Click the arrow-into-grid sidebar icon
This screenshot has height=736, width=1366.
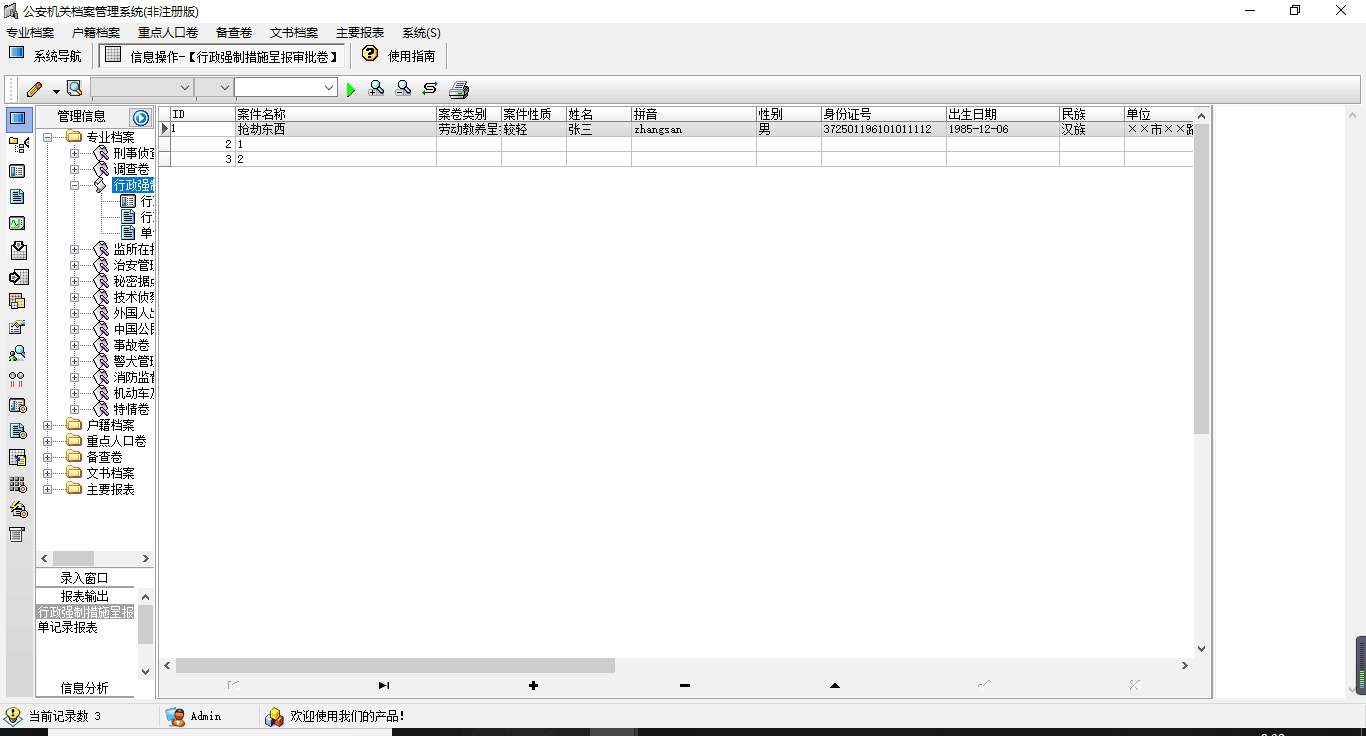pos(18,276)
